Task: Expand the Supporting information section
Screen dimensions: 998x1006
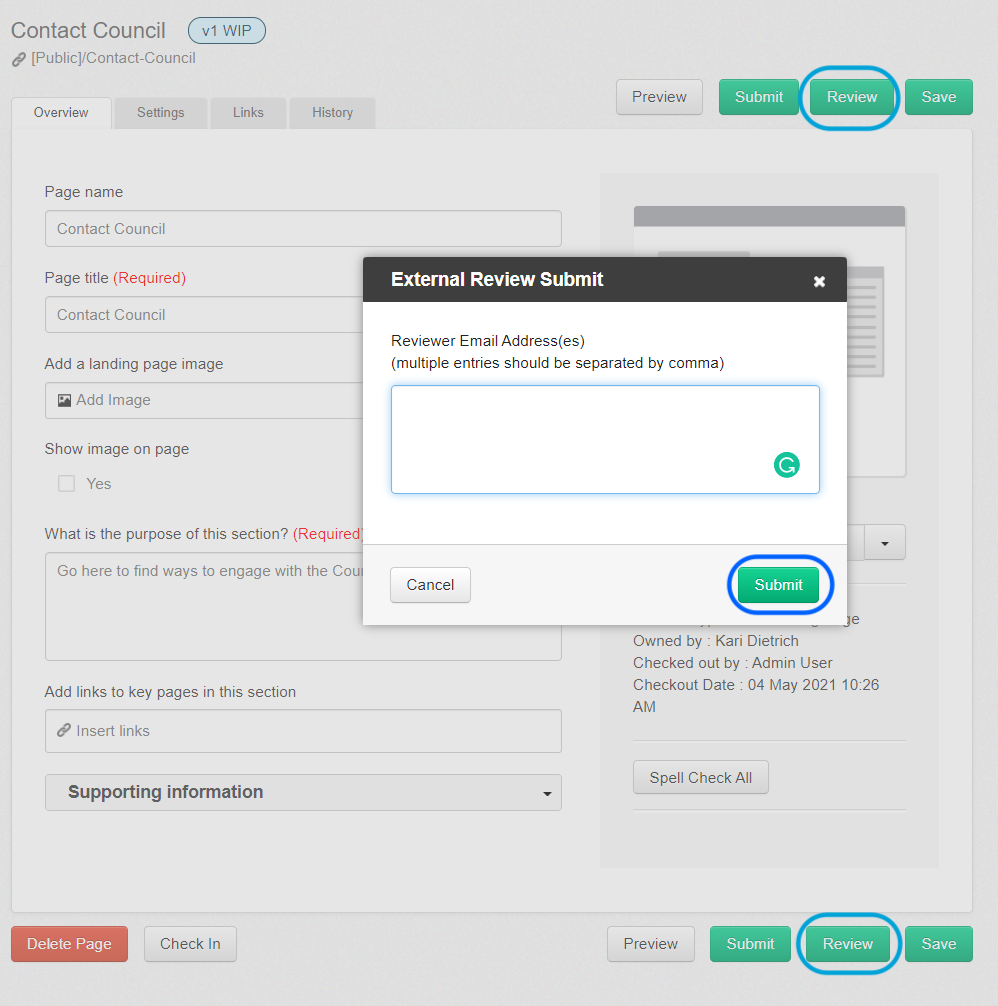Action: [547, 791]
